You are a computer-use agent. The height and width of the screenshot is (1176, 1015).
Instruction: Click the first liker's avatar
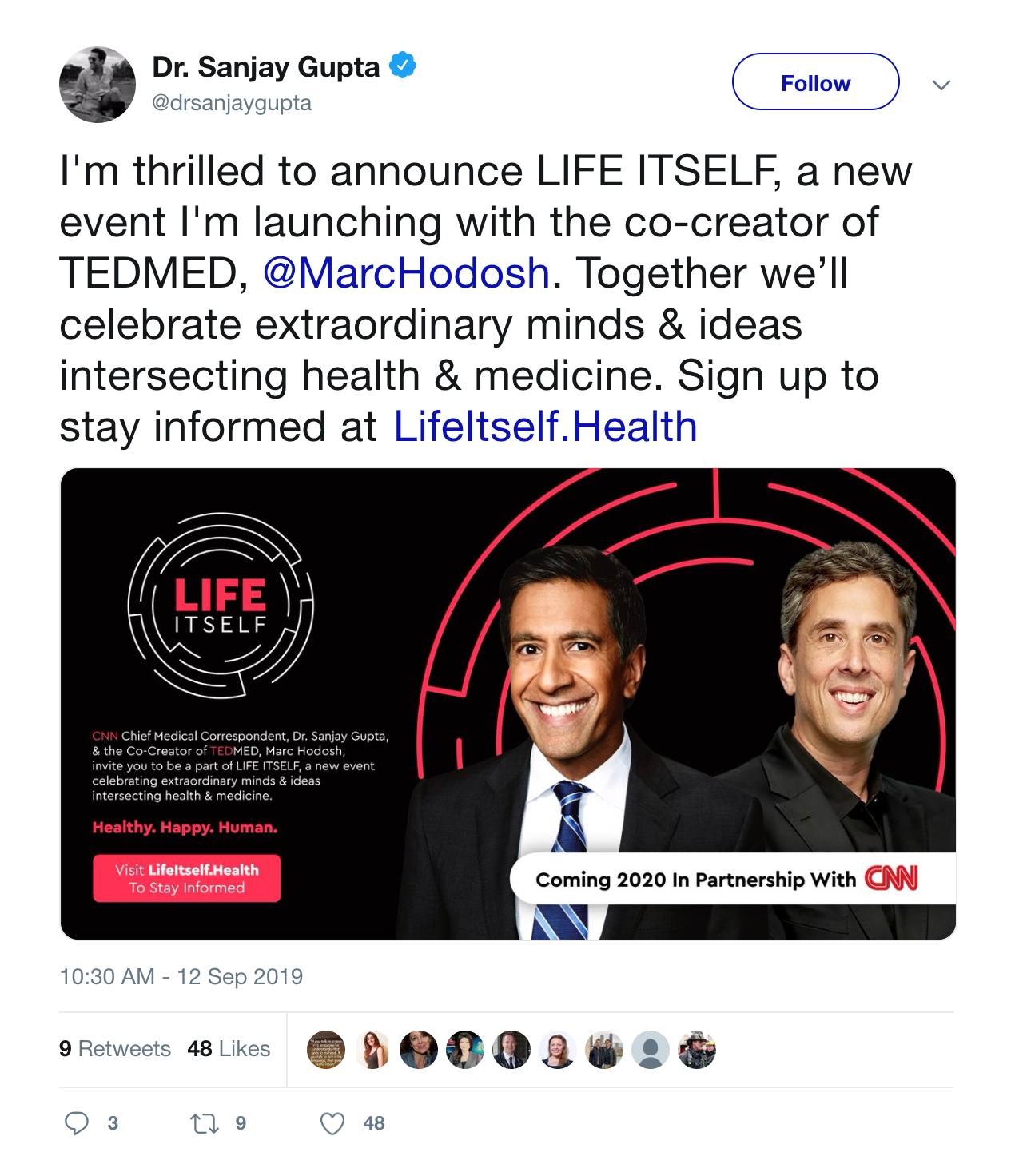point(326,1050)
